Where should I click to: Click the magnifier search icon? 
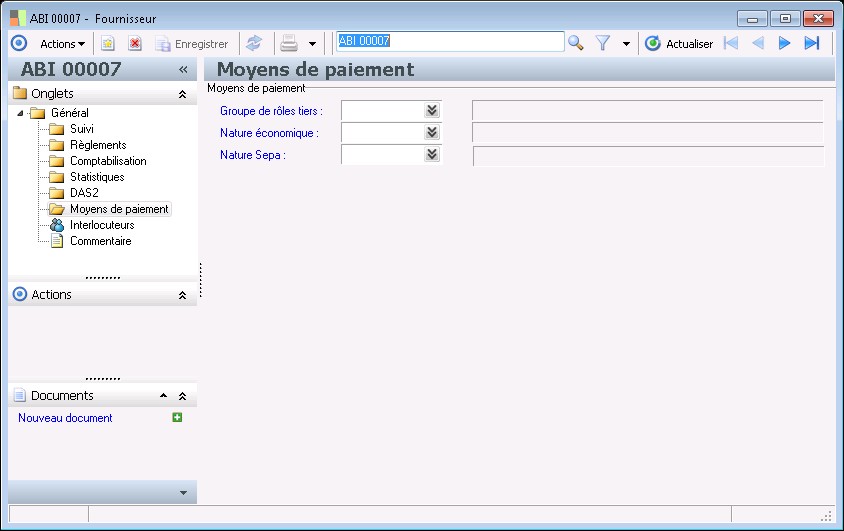tap(576, 43)
